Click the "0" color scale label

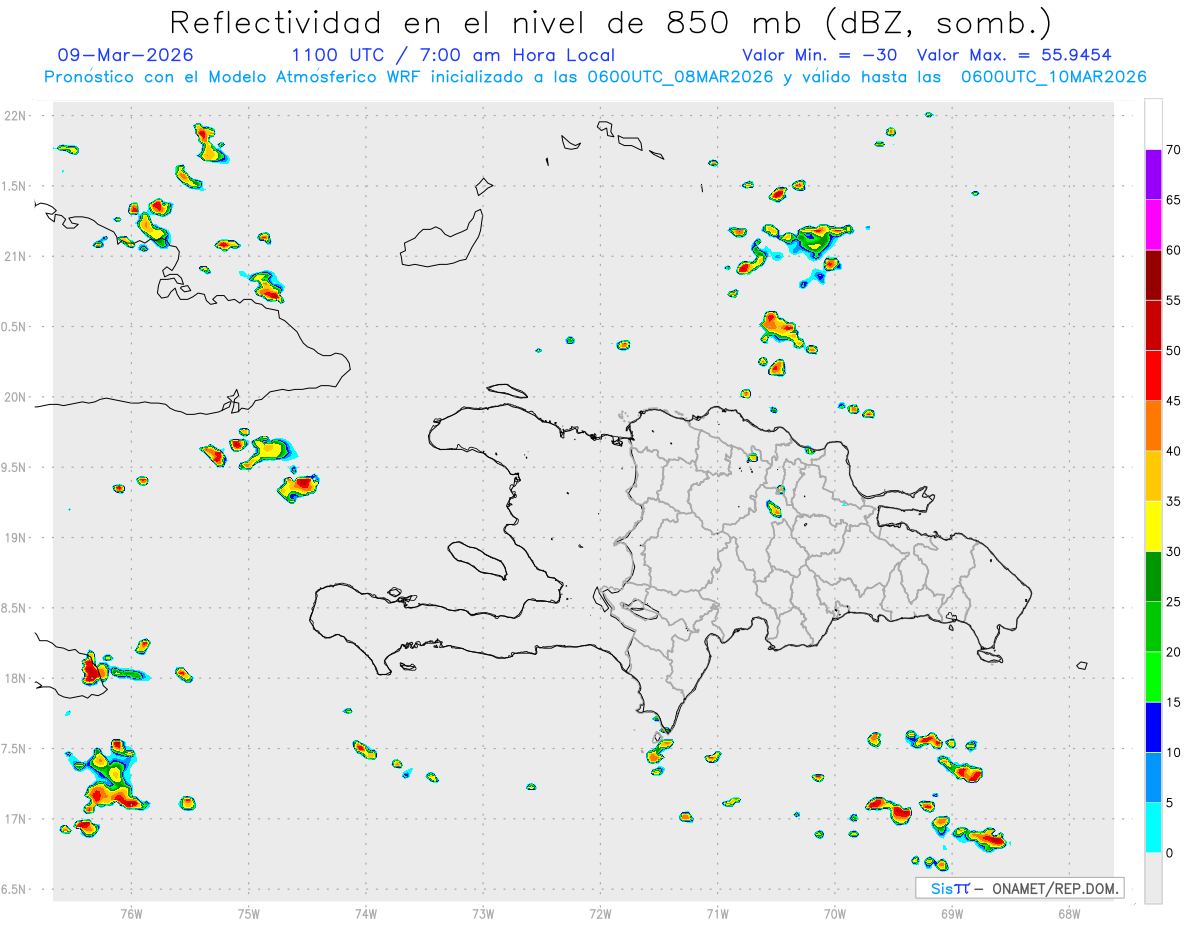[1170, 853]
